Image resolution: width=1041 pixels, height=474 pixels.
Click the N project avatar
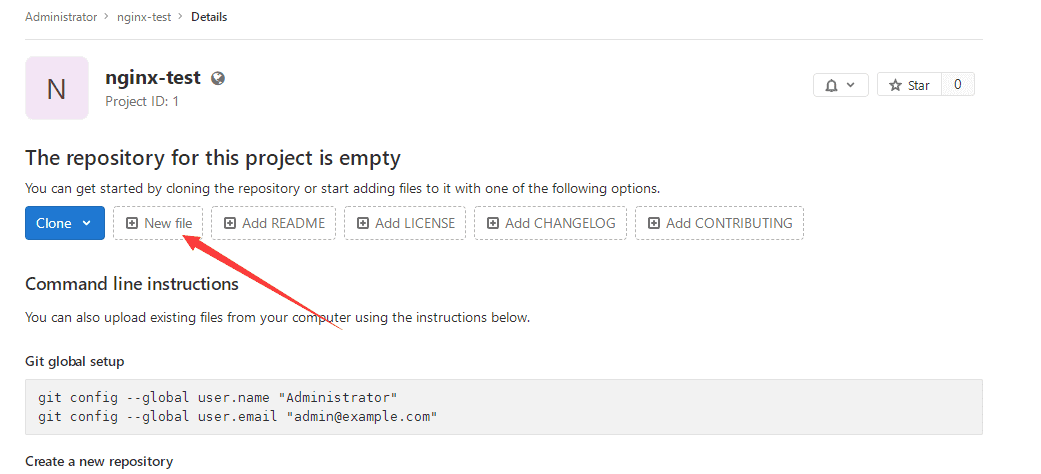(x=57, y=88)
